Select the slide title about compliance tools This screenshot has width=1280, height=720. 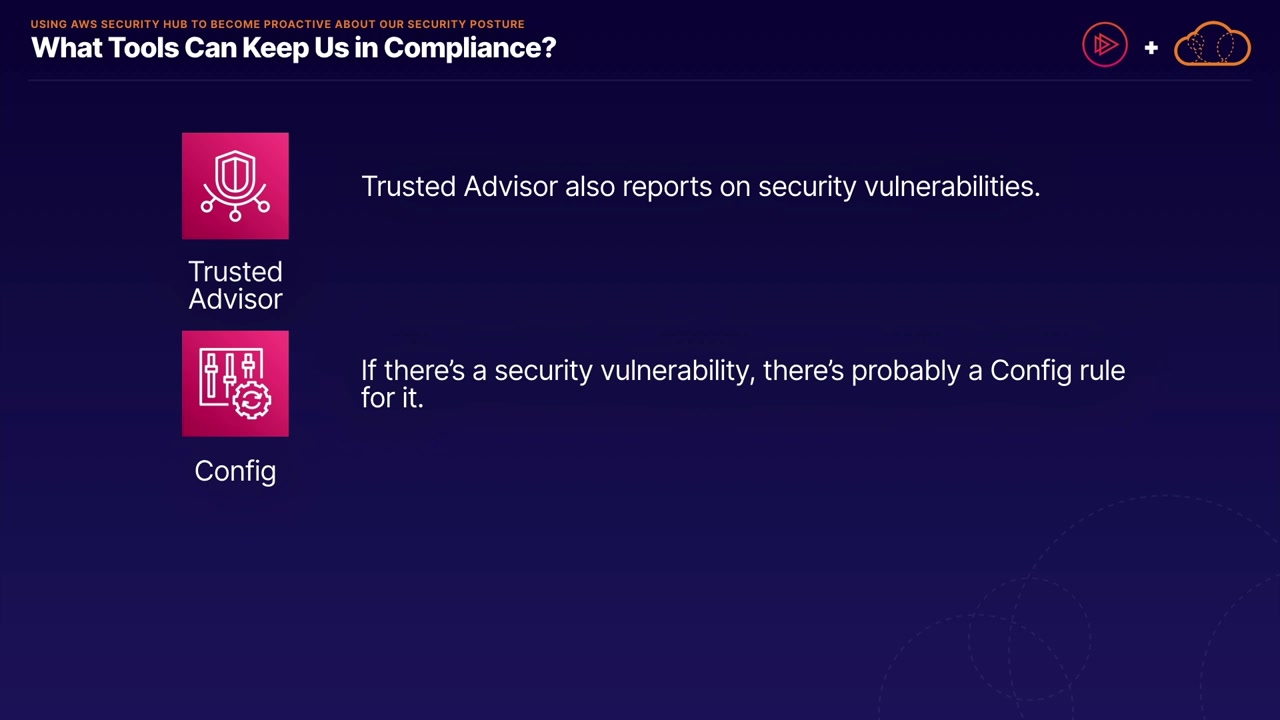tap(293, 48)
